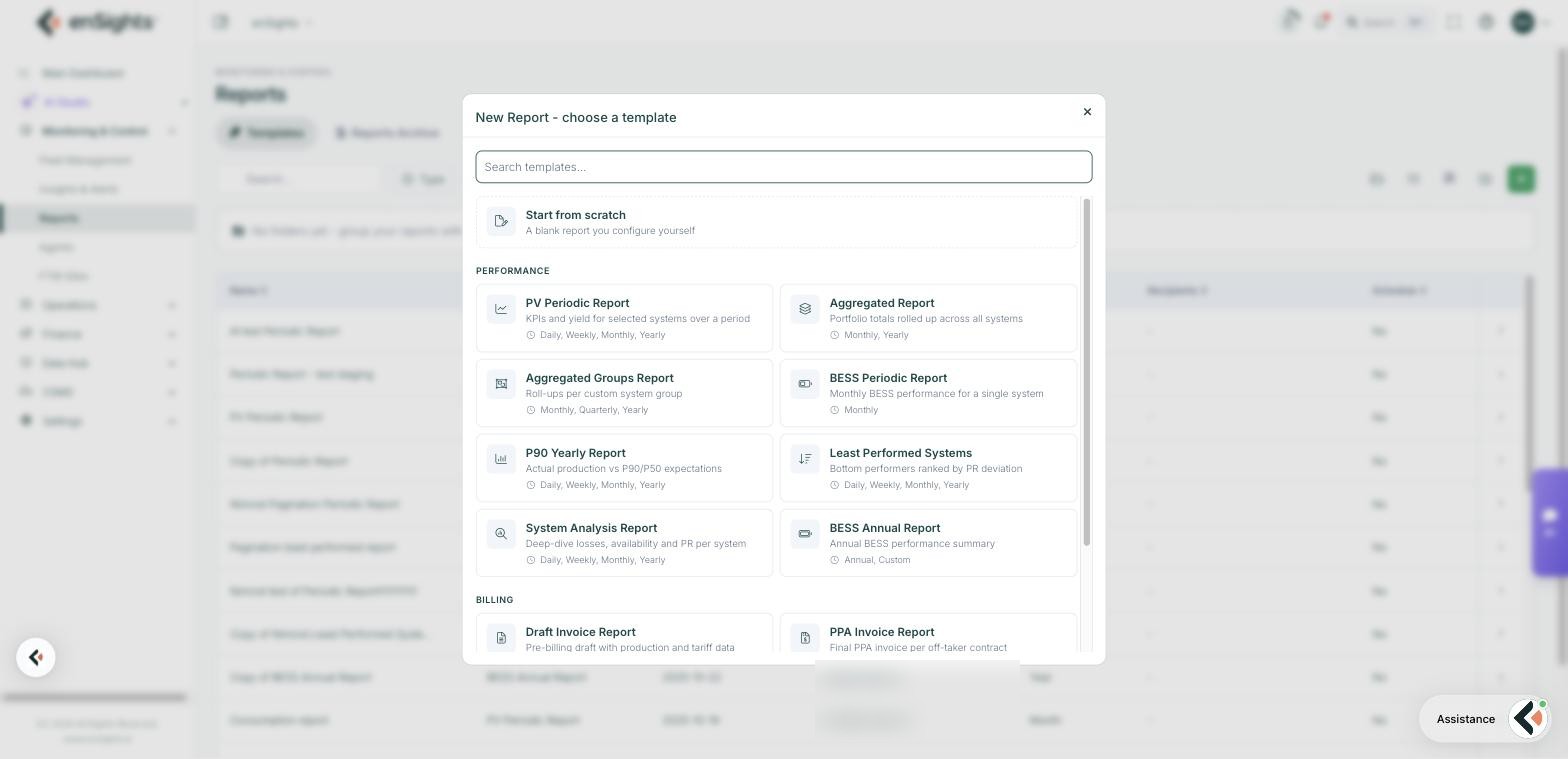Focus the Search templates field

(x=784, y=167)
